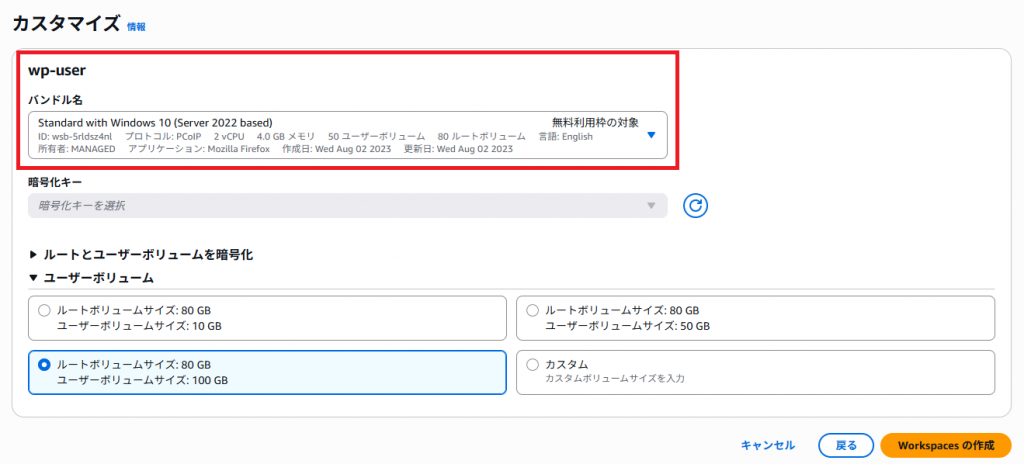Viewport: 1024px width, 464px height.
Task: Select the 100 GB user volume radio button
Action: pyautogui.click(x=44, y=365)
